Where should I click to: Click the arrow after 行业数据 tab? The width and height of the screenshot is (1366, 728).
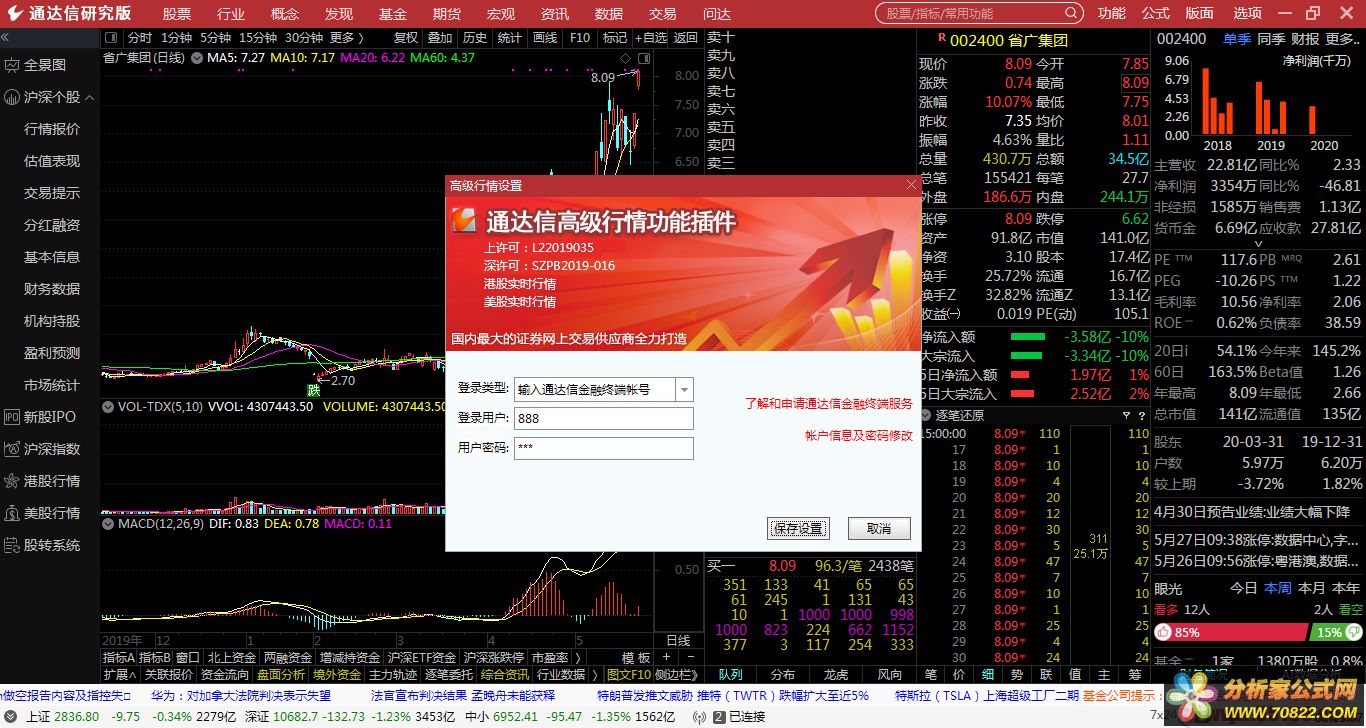point(596,675)
